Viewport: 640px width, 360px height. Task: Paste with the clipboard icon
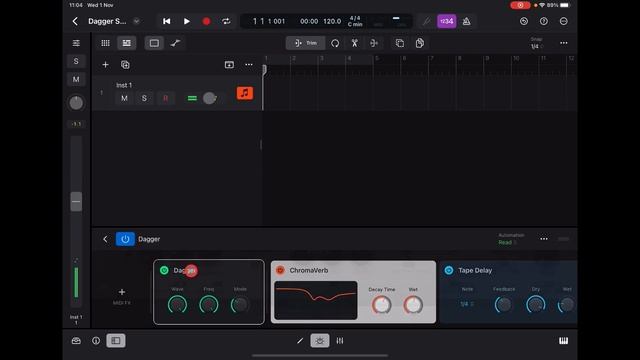click(x=420, y=43)
